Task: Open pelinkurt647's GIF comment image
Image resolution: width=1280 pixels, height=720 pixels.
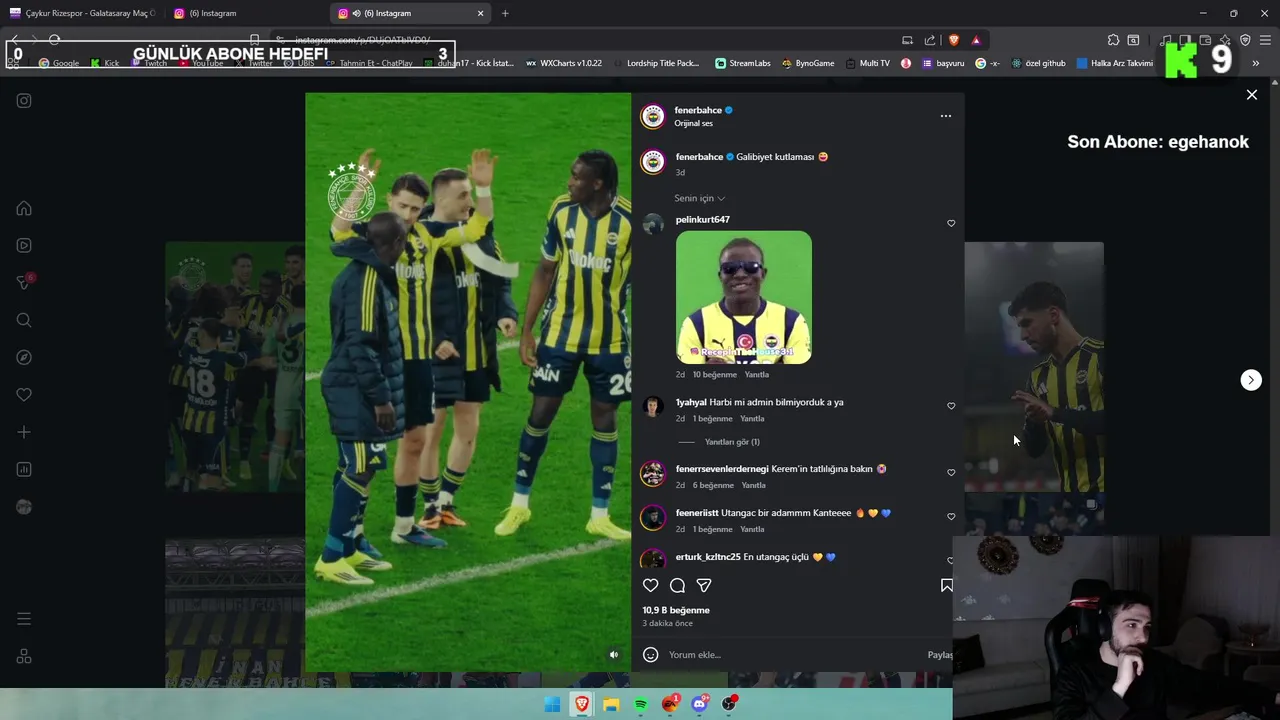Action: pos(744,297)
